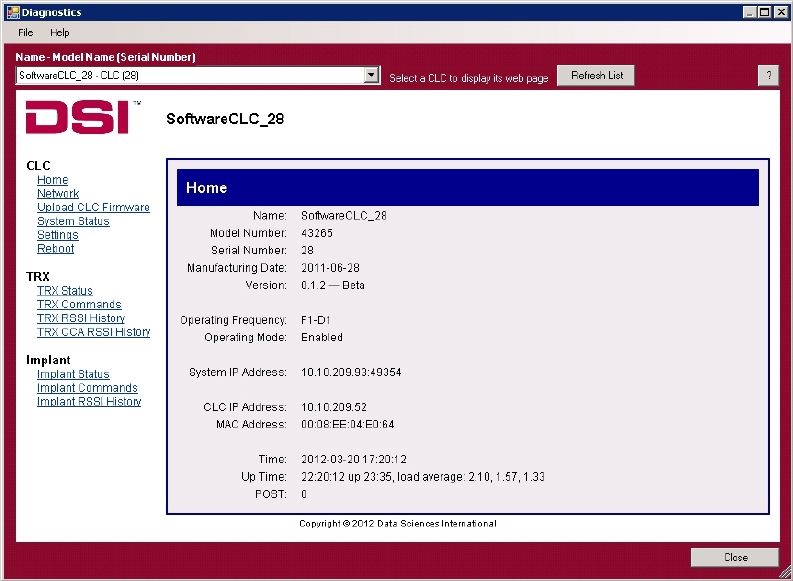The height and width of the screenshot is (581, 793).
Task: Click the Implant section heading in sidebar
Action: coord(48,360)
